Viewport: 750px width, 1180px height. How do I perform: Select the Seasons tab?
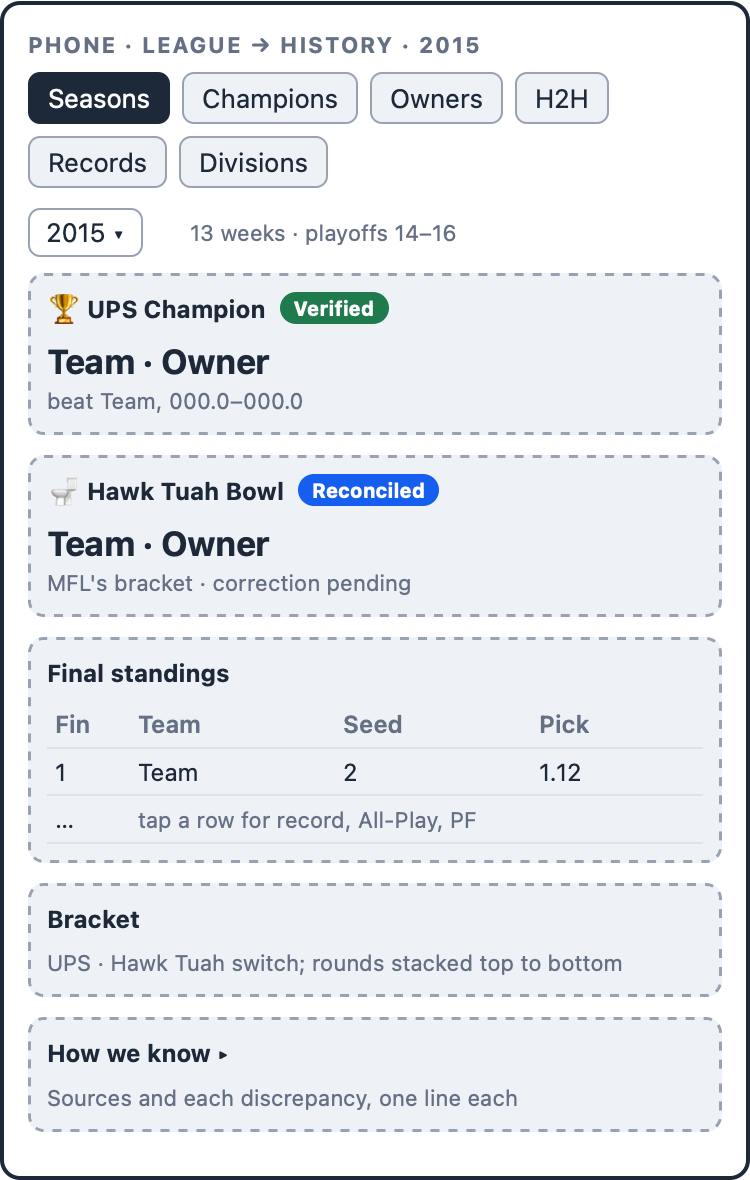[x=99, y=98]
